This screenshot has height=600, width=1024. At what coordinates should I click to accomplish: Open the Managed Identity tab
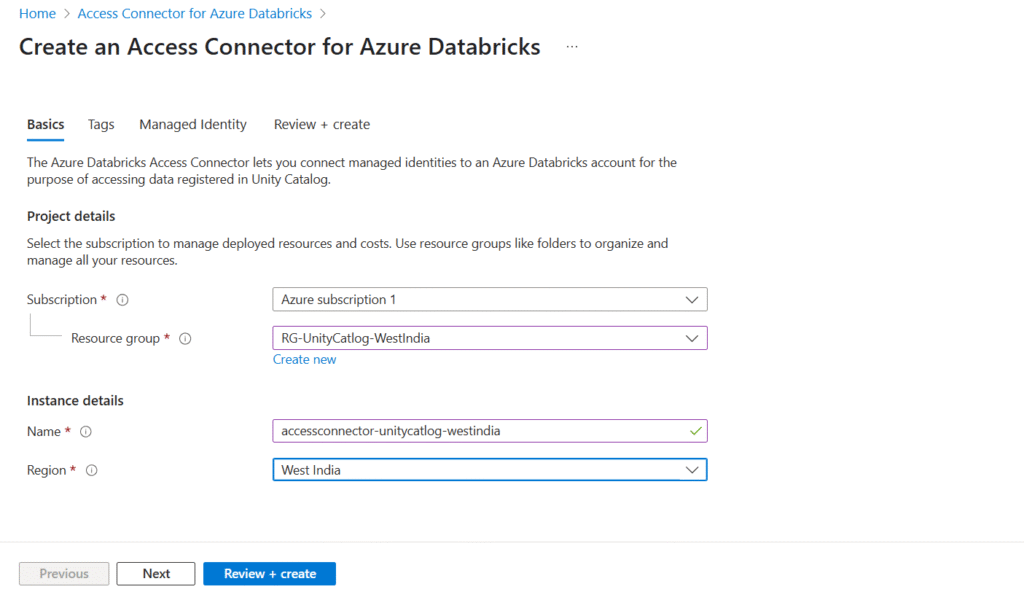pos(193,124)
